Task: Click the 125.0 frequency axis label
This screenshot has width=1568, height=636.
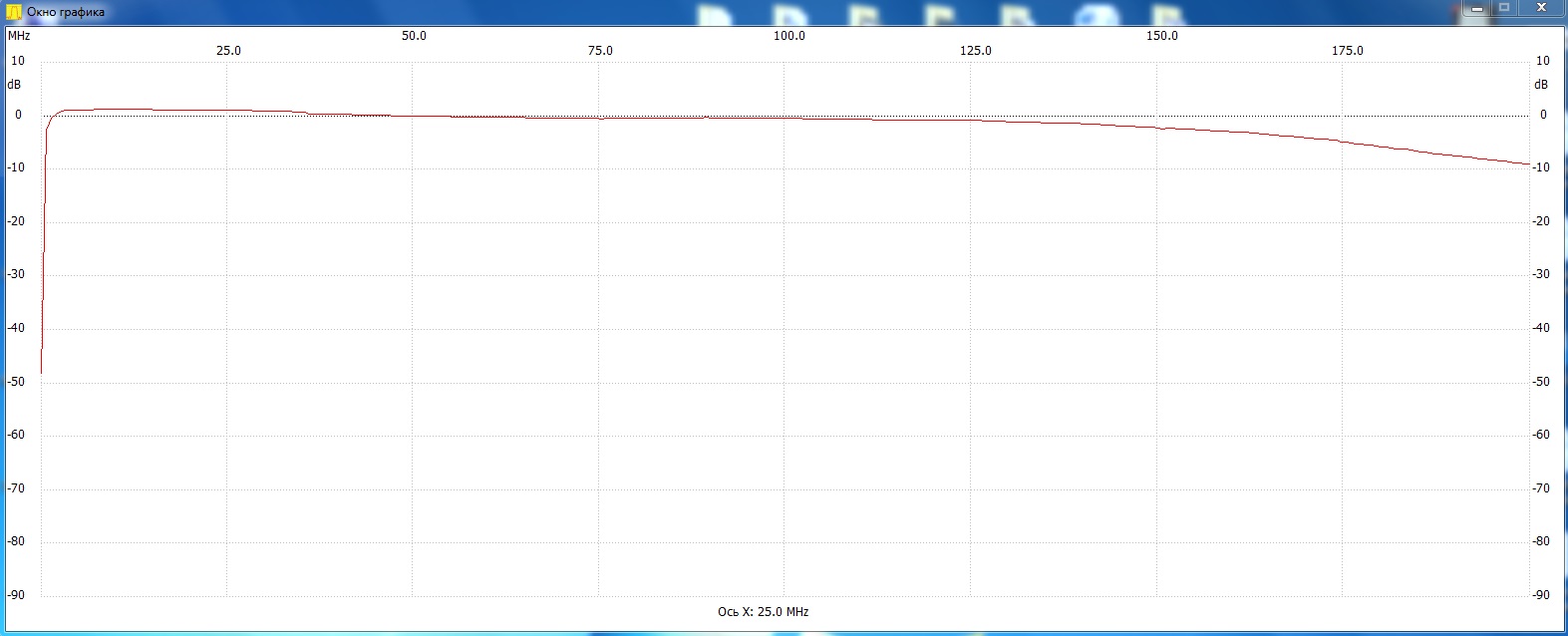Action: (x=976, y=51)
